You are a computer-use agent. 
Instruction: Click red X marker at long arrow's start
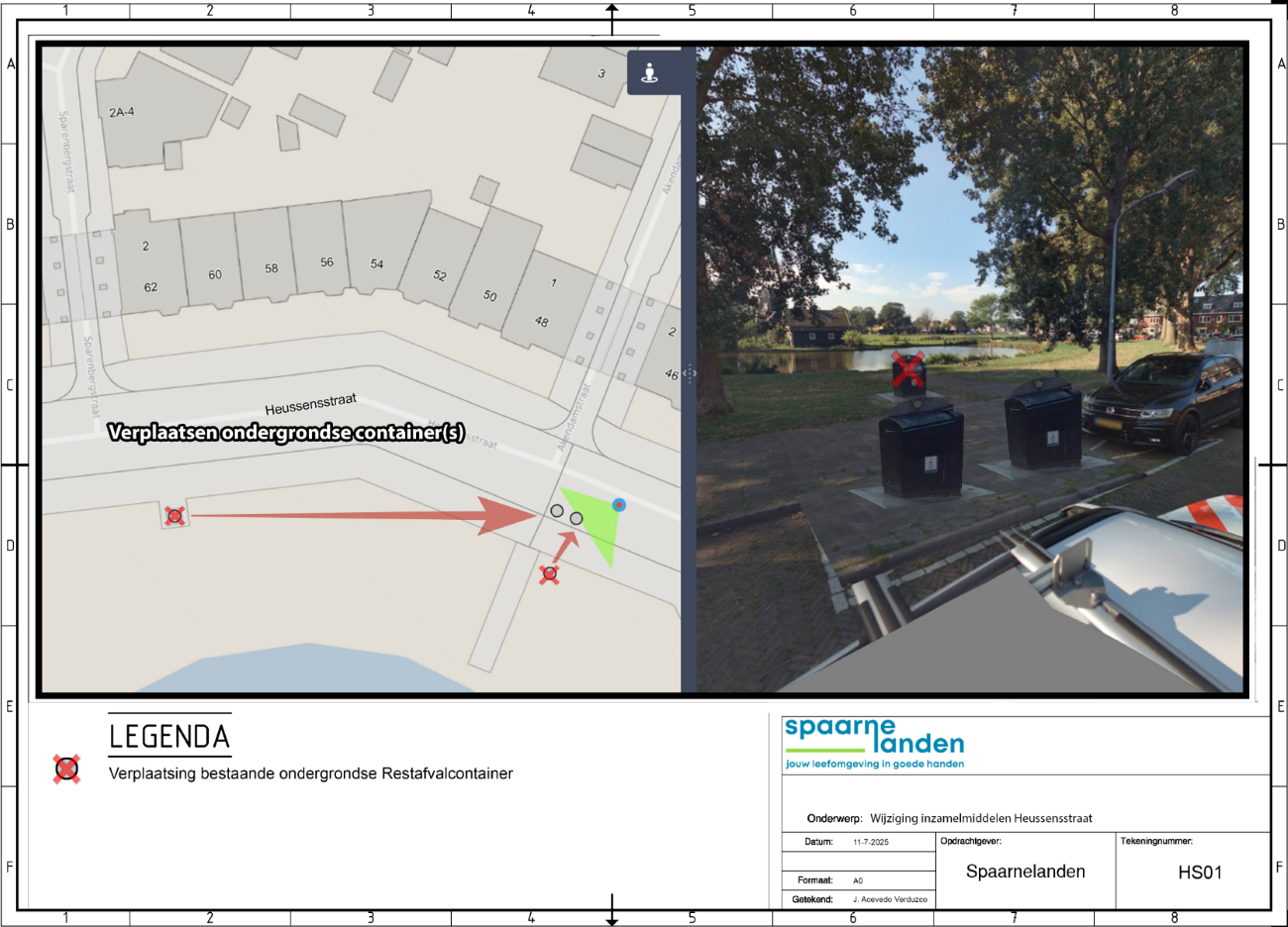(175, 515)
